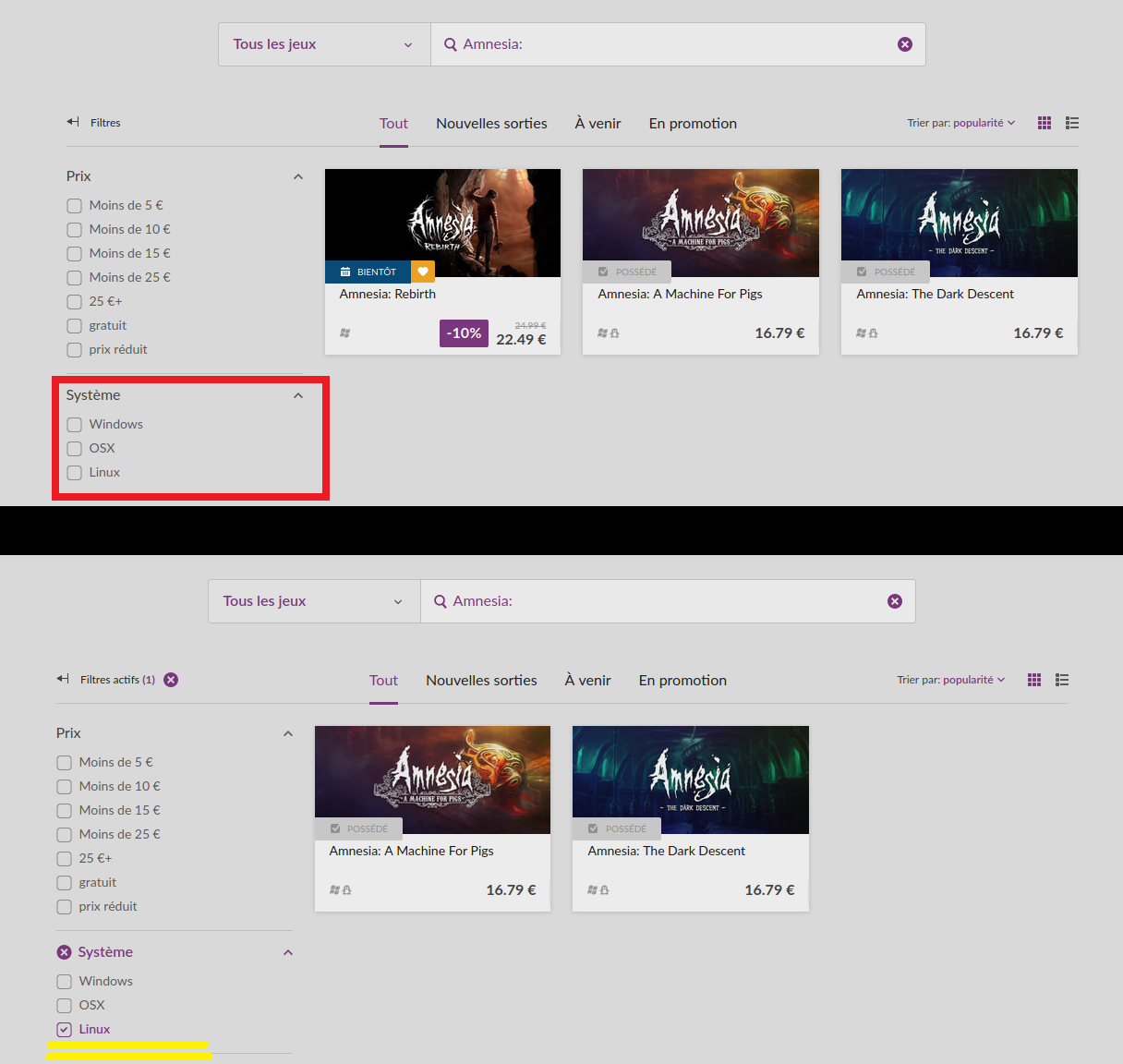The image size is (1123, 1064).
Task: Open the Amnesia: Rebirth cover thumbnail
Action: point(443,223)
